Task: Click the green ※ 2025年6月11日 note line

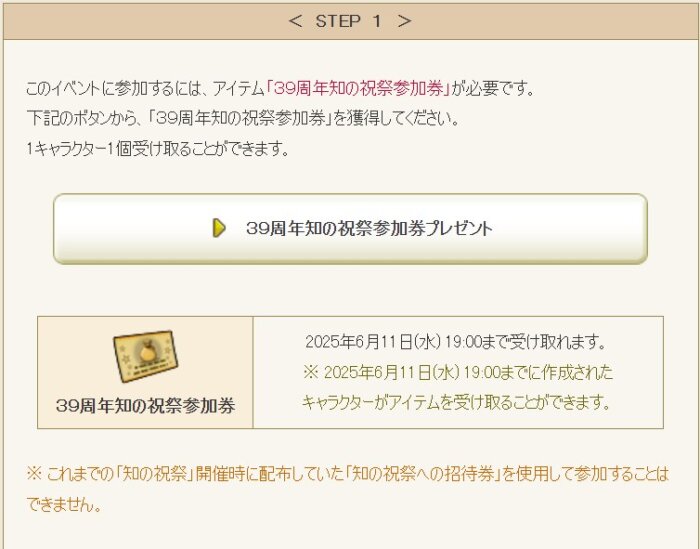Action: 458,372
